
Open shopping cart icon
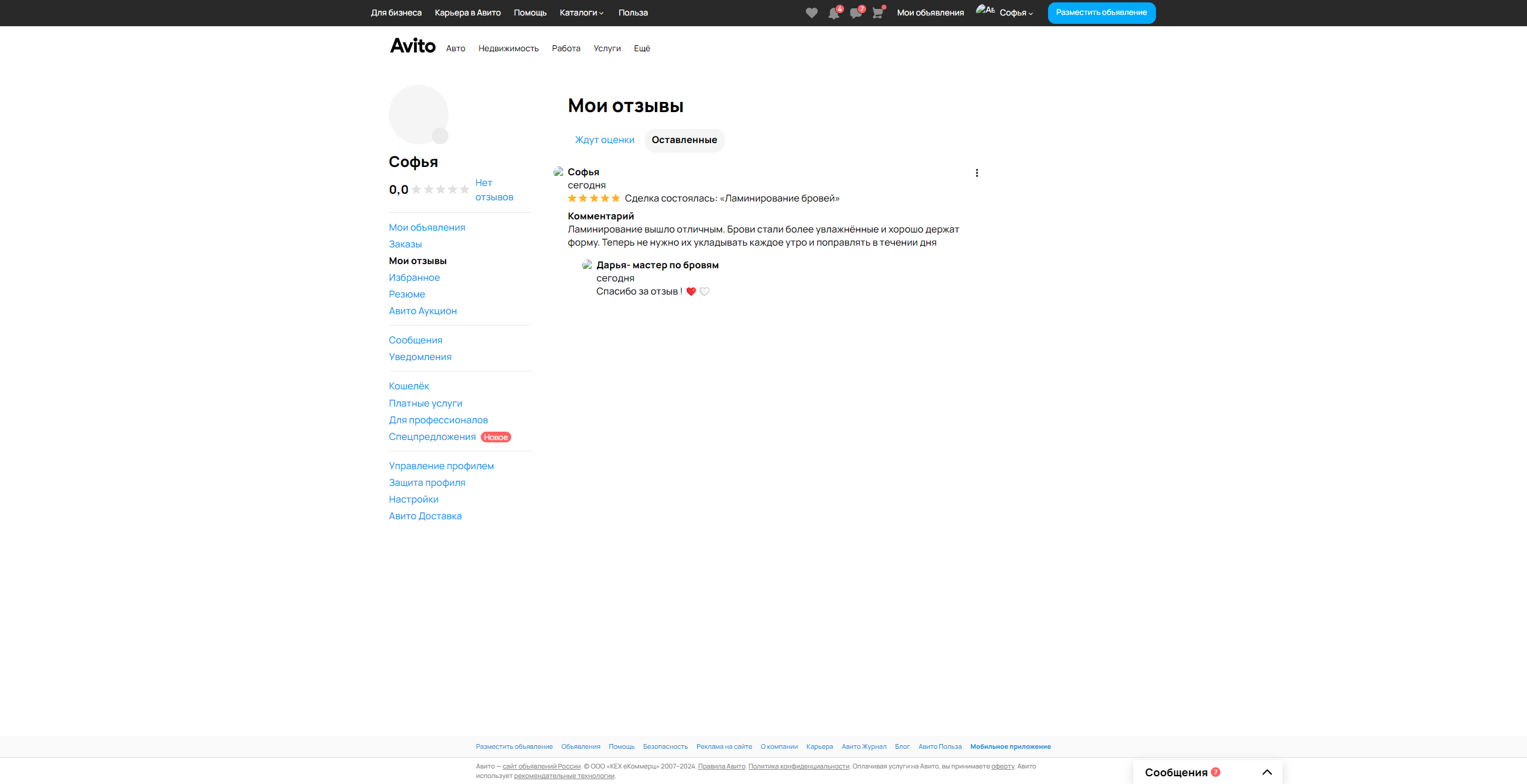coord(877,13)
